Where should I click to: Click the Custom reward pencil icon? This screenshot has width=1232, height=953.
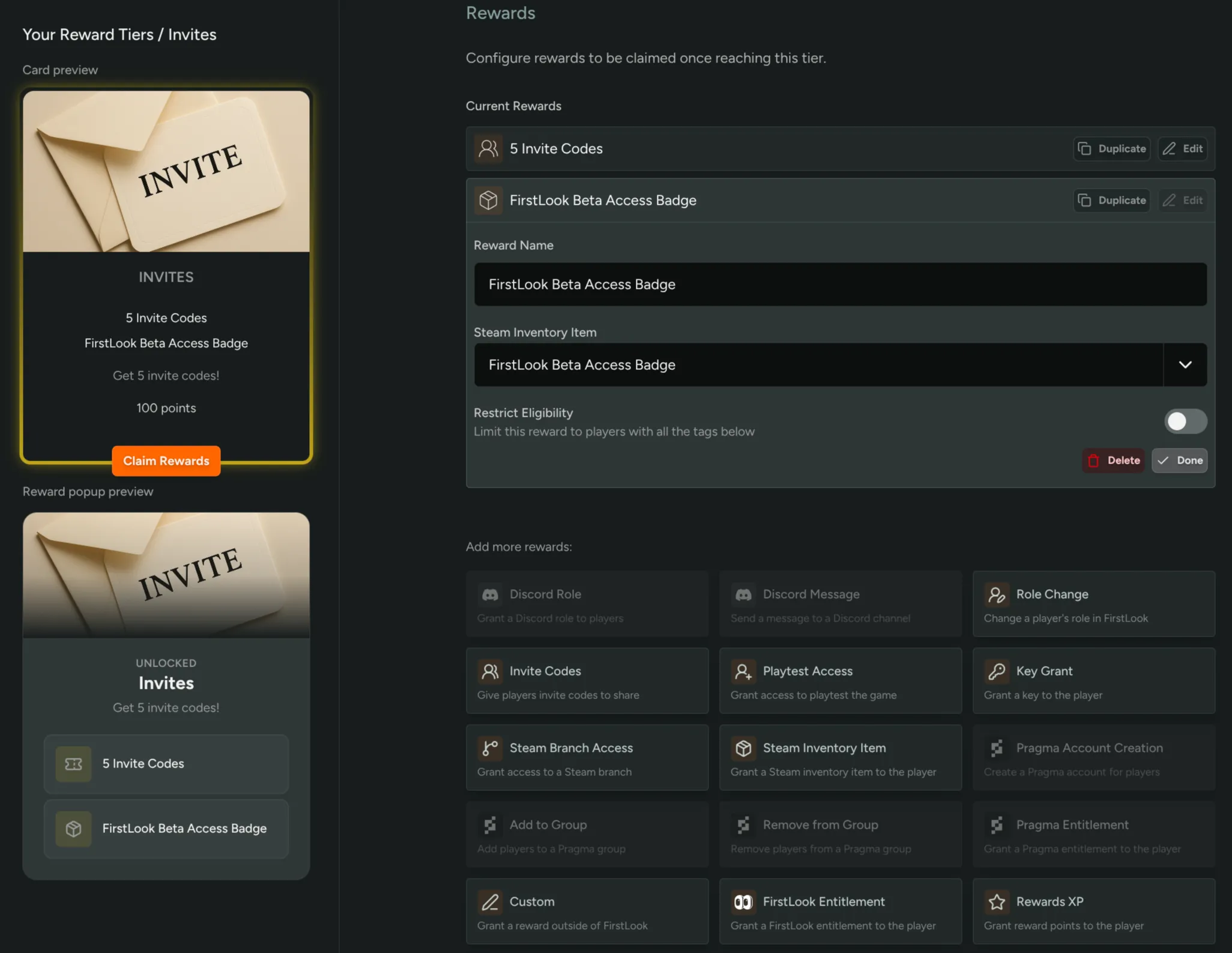tap(490, 902)
